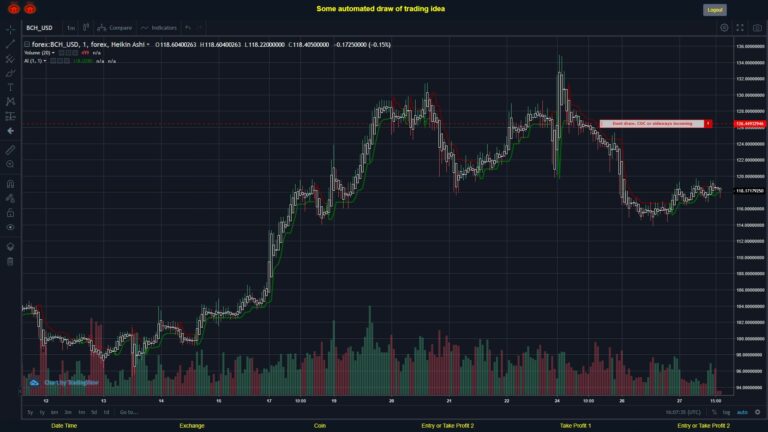Set time range to 6m
This screenshot has width=768, height=432.
(54, 412)
